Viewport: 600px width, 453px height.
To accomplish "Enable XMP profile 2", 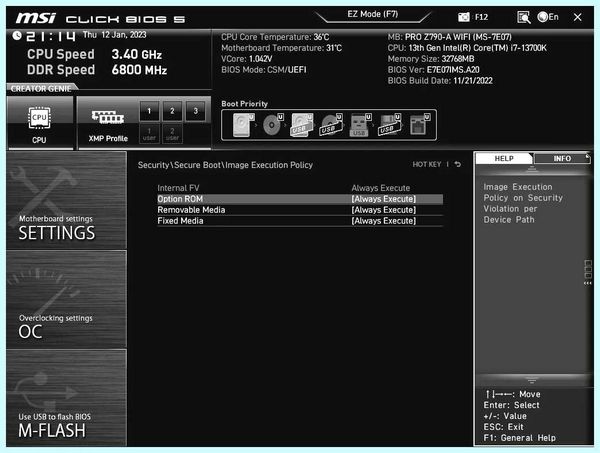I will [172, 111].
